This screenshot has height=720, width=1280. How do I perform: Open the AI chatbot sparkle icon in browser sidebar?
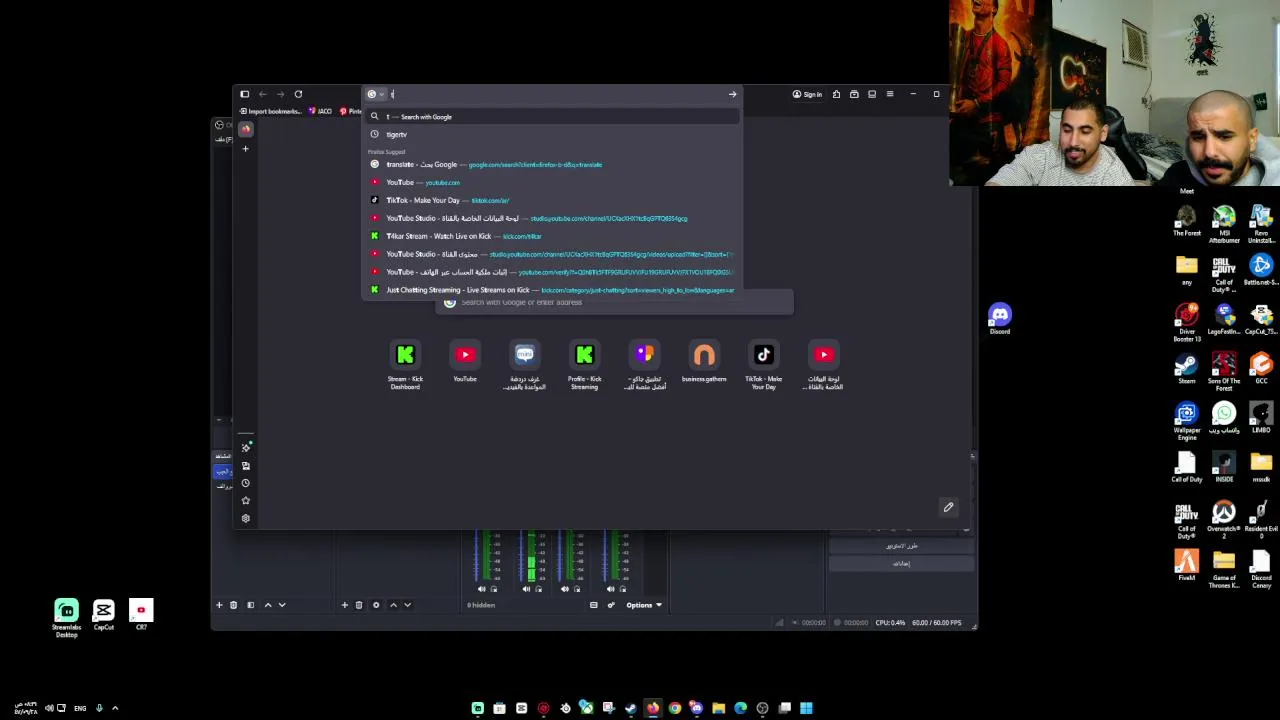tap(246, 447)
